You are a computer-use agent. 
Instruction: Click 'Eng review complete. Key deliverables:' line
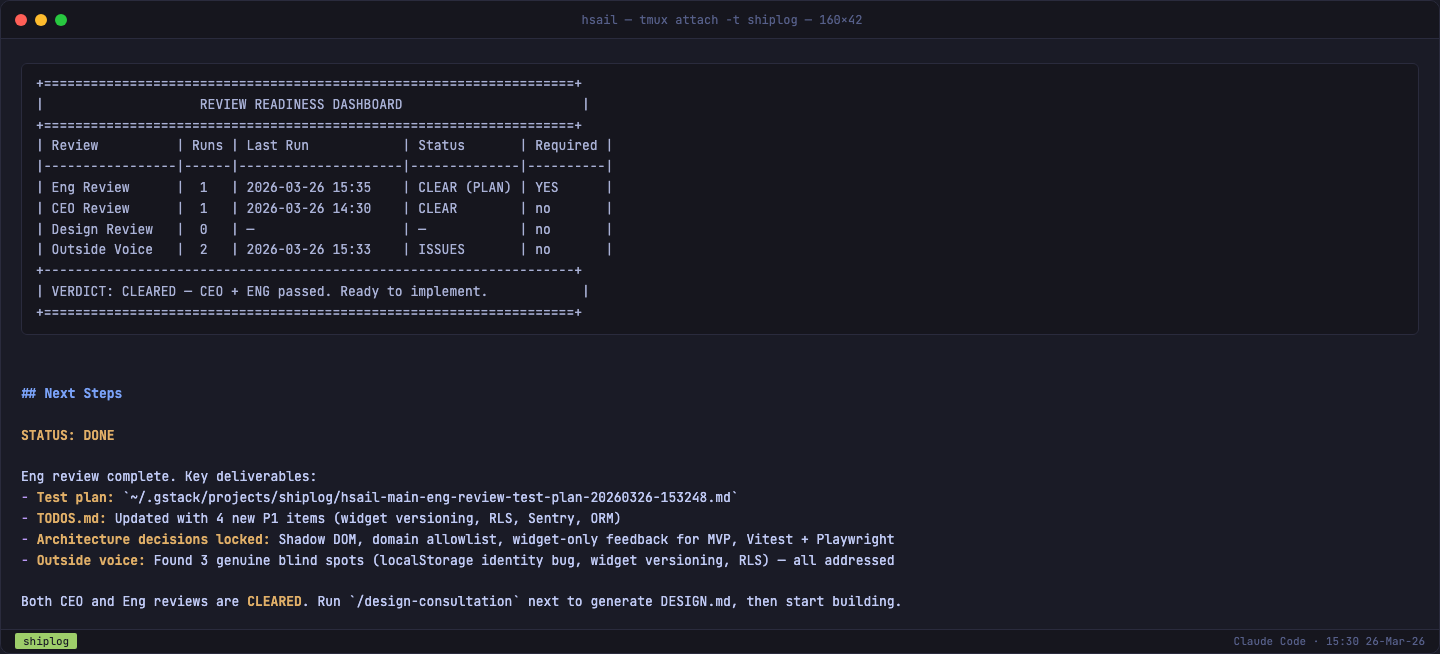click(169, 477)
